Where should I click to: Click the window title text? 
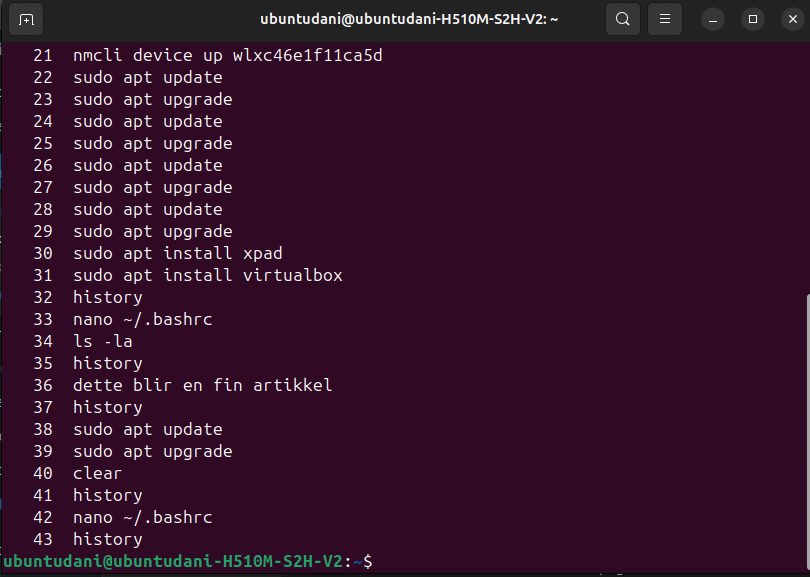[409, 20]
